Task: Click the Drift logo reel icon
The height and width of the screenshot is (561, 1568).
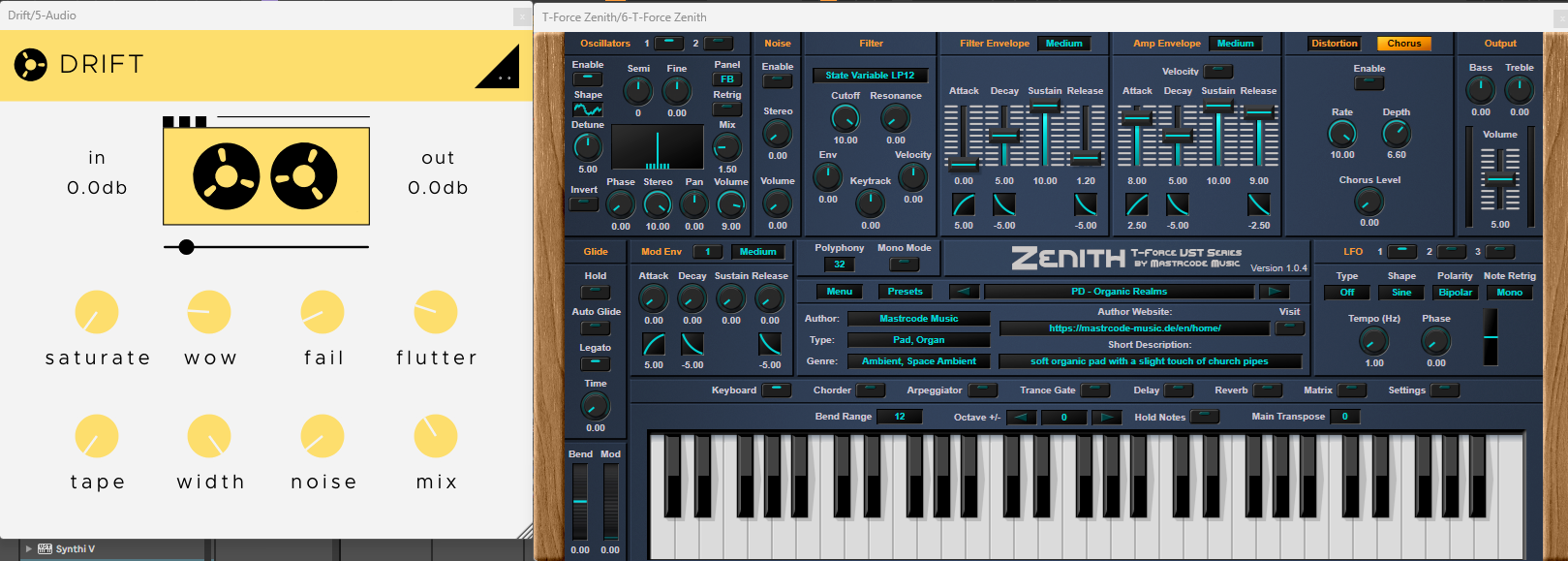Action: pos(30,65)
